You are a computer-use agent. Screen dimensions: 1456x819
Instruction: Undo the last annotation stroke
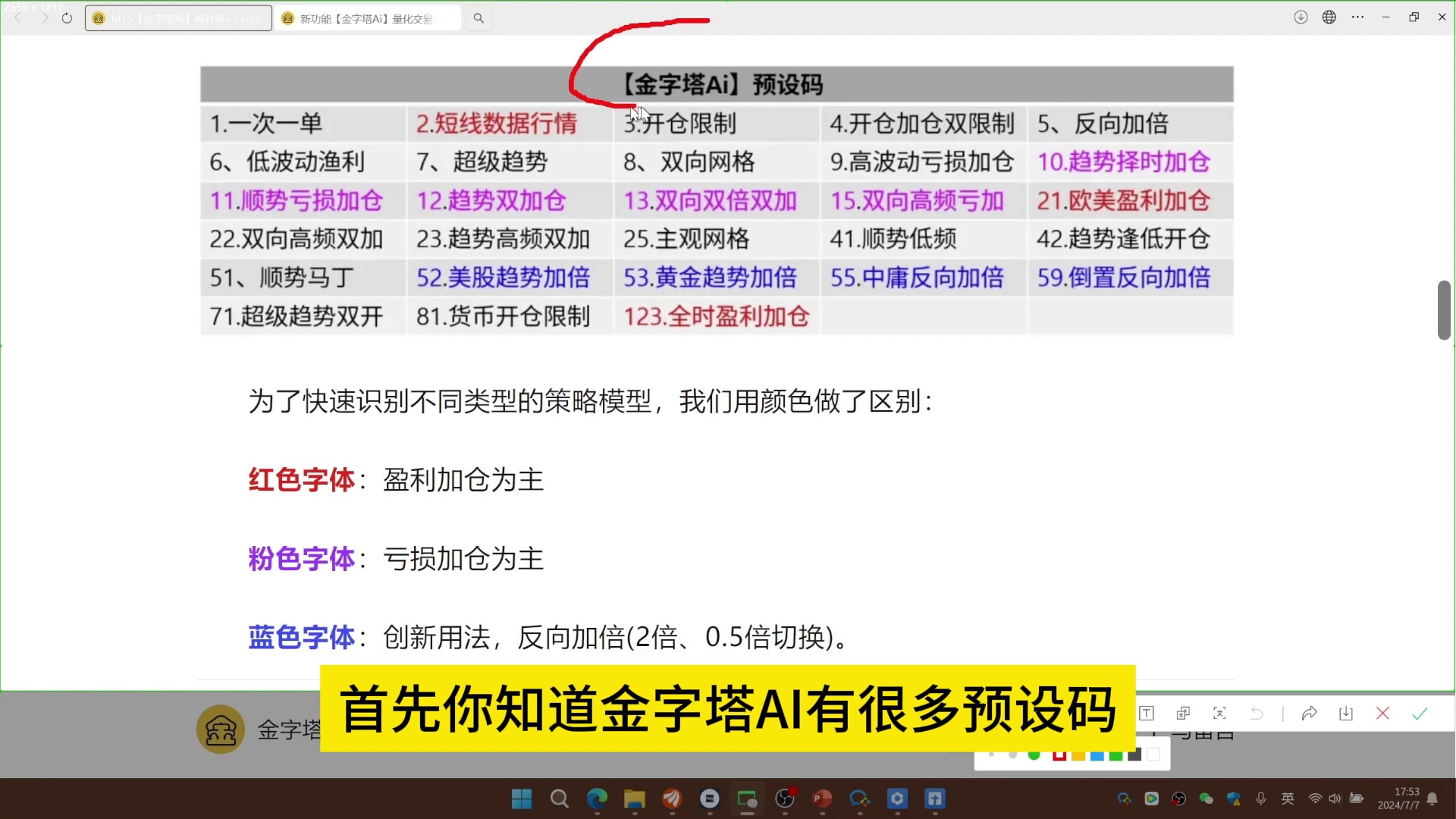click(1257, 714)
